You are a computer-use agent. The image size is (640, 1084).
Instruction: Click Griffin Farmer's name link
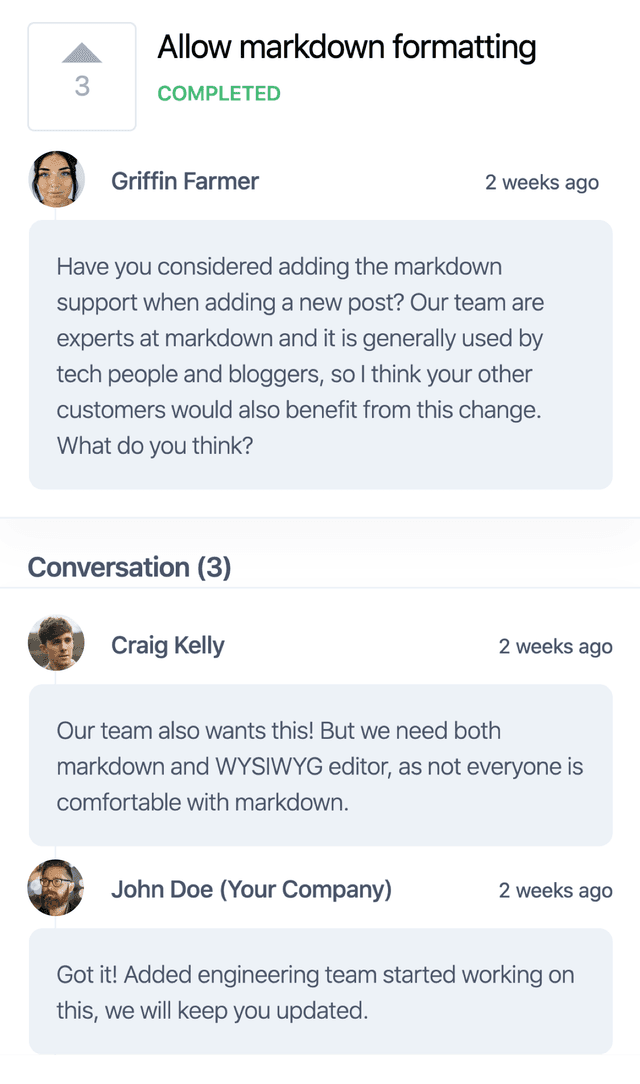click(184, 181)
